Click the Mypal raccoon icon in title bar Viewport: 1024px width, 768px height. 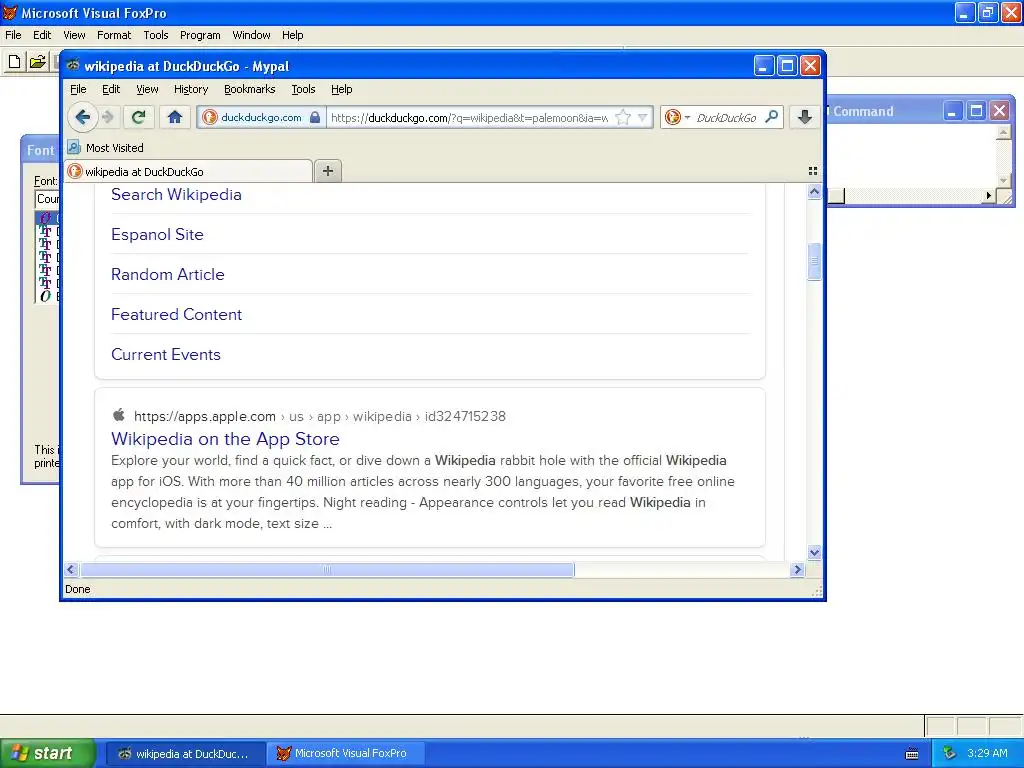pos(73,65)
